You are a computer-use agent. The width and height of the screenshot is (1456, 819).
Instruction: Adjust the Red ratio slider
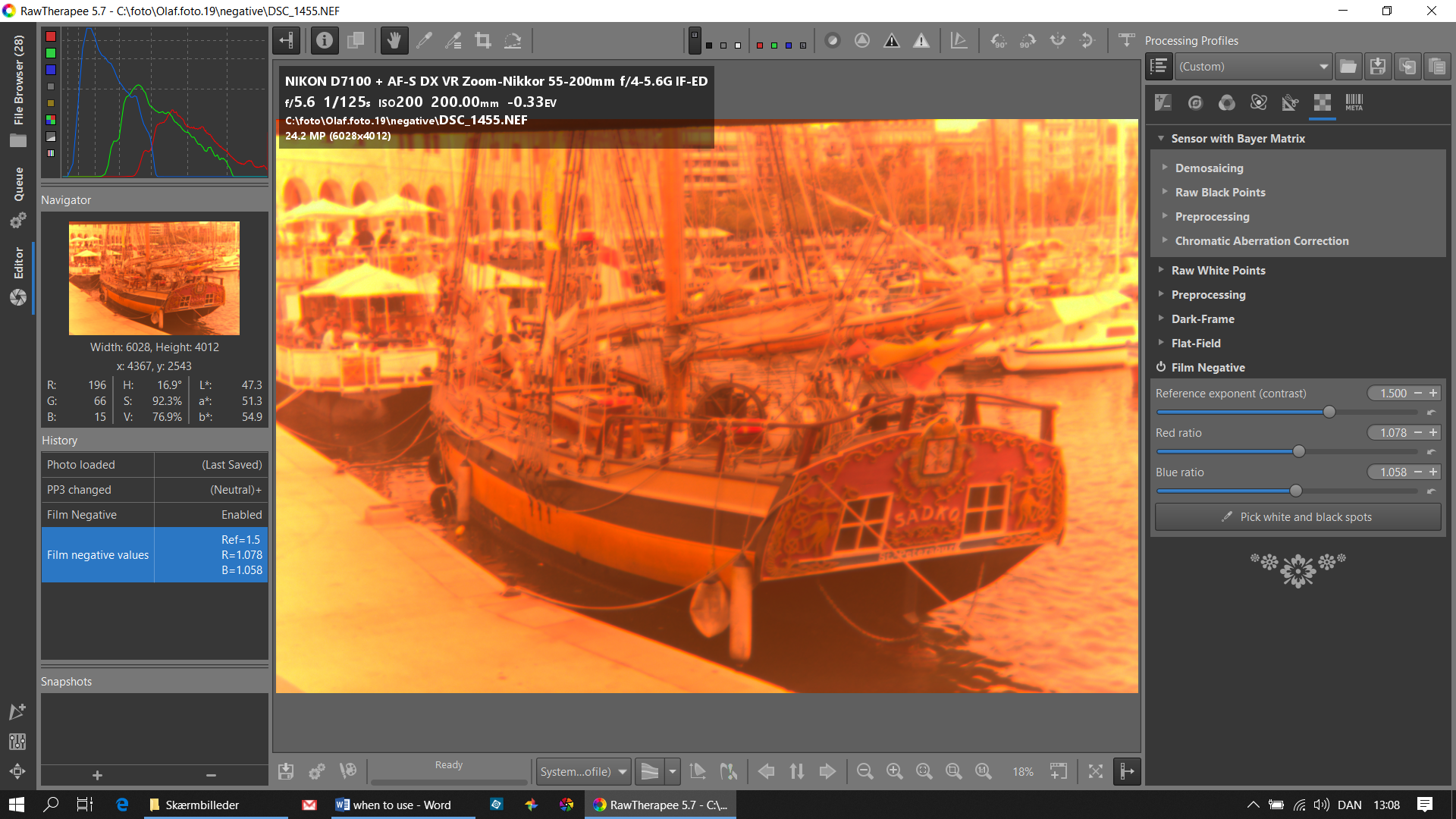[x=1298, y=452]
